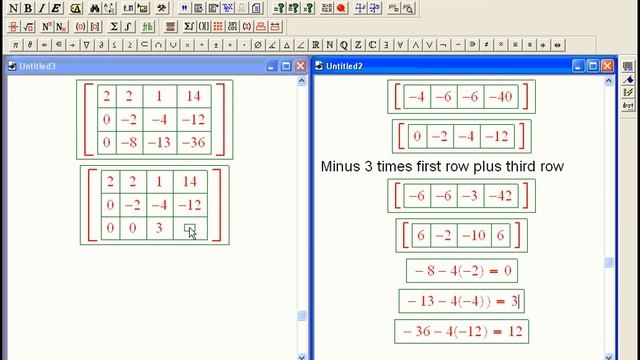
Task: Insert integers Z symbol
Action: pos(358,45)
